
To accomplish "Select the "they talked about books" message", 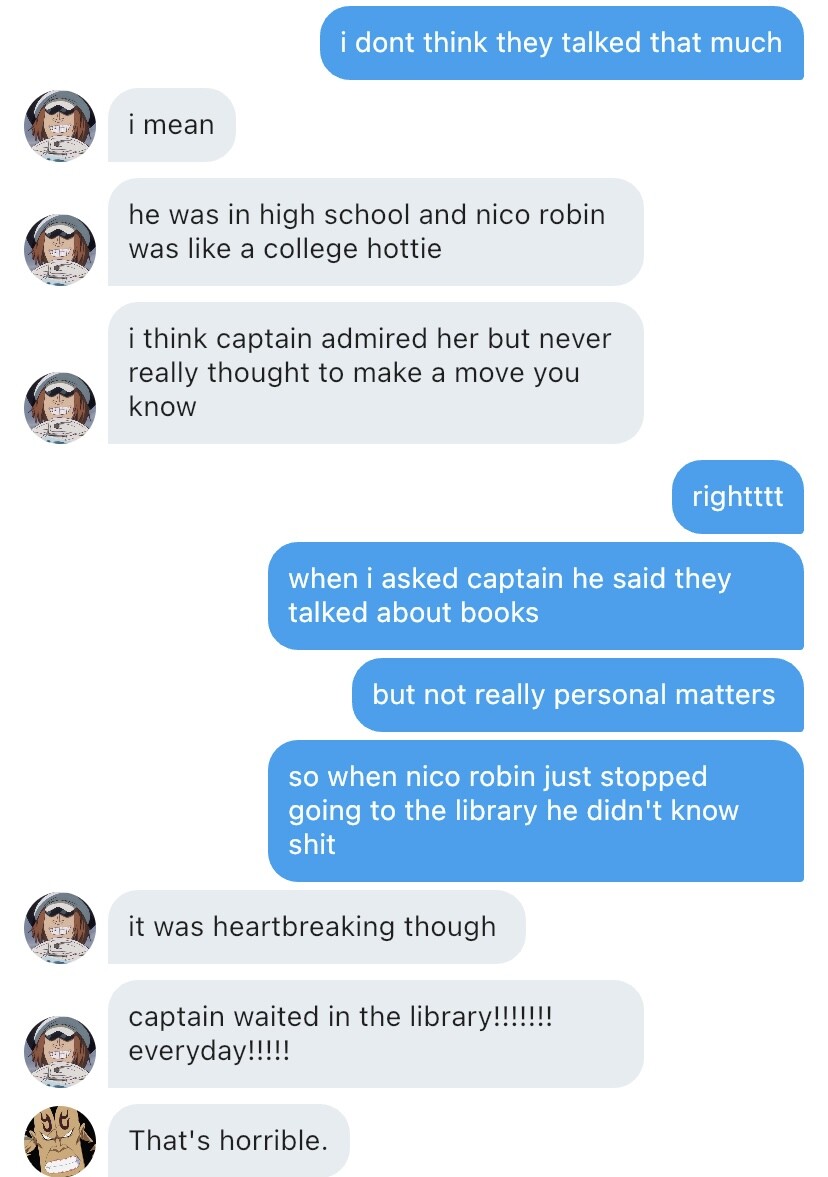I will (x=535, y=596).
